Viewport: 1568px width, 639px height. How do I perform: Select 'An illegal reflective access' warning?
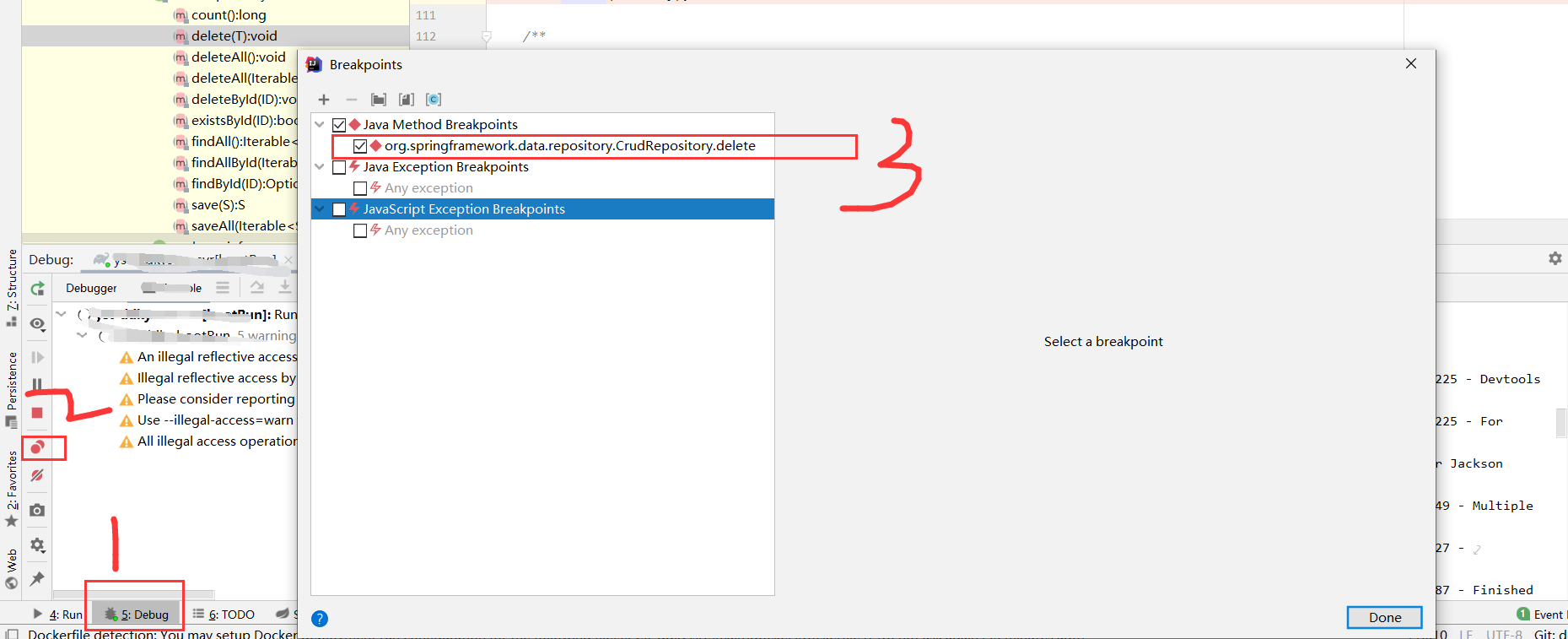coord(208,357)
